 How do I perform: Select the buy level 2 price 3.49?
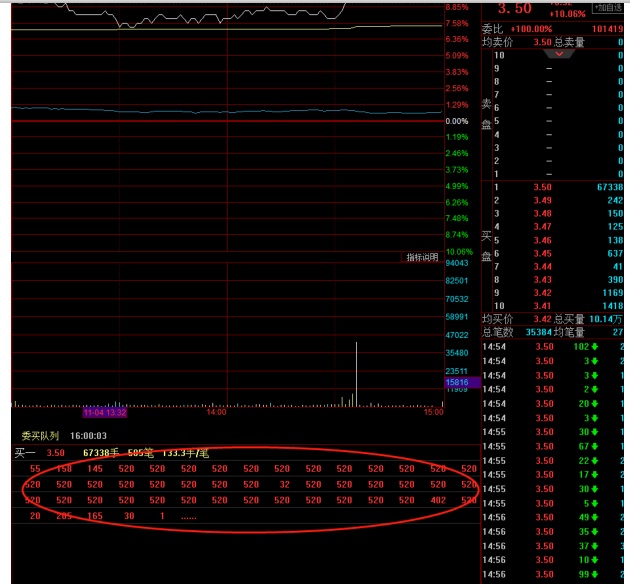pos(542,200)
